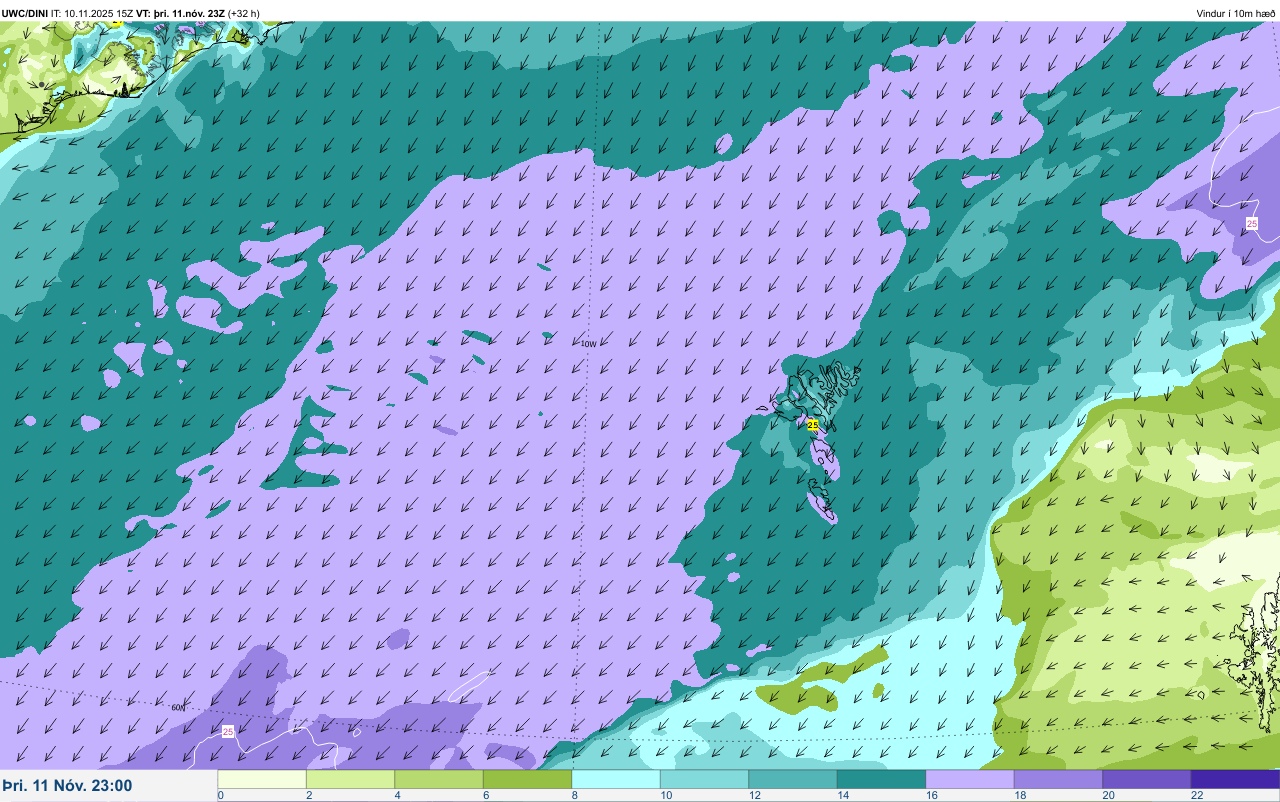Click the "Vindur í 10m hæð" title text
Viewport: 1280px width, 802px height.
coord(1236,14)
